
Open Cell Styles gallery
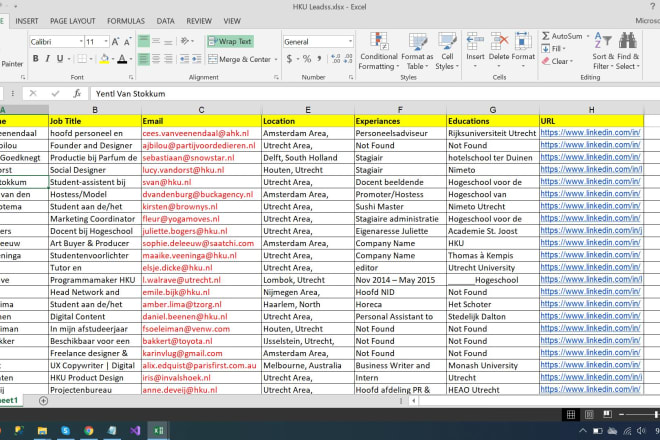tap(447, 51)
